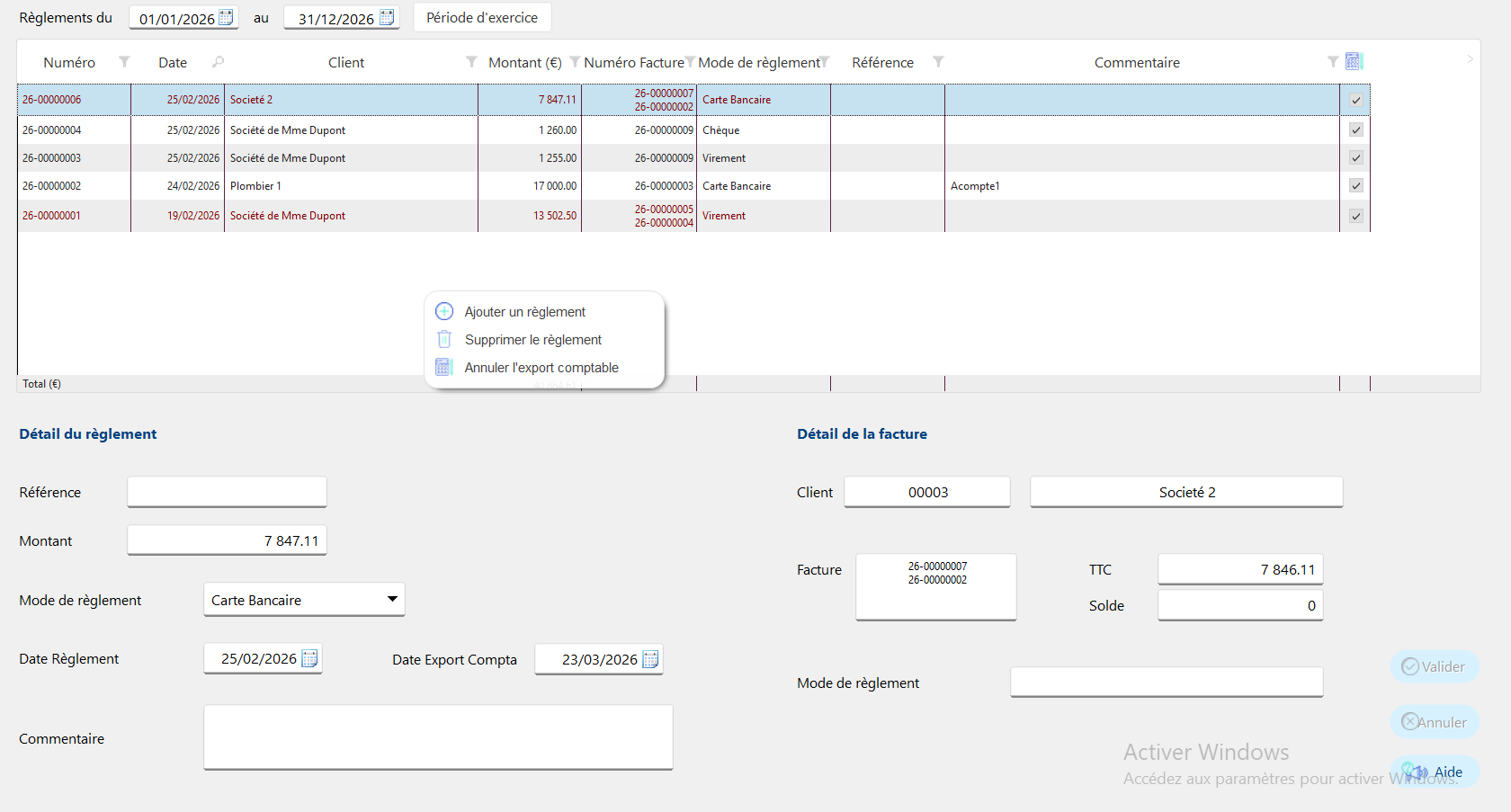Click the Montant field showing 7 847.11
1511x812 pixels.
pos(227,540)
